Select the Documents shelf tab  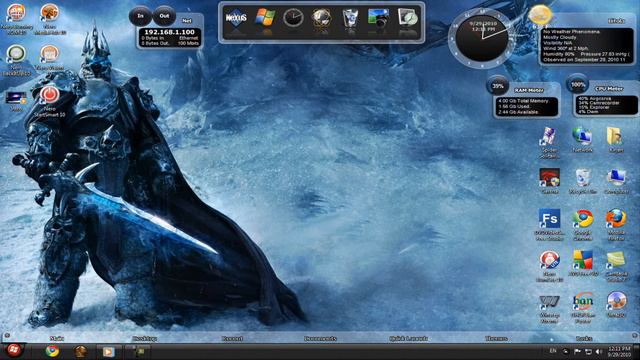coord(320,338)
